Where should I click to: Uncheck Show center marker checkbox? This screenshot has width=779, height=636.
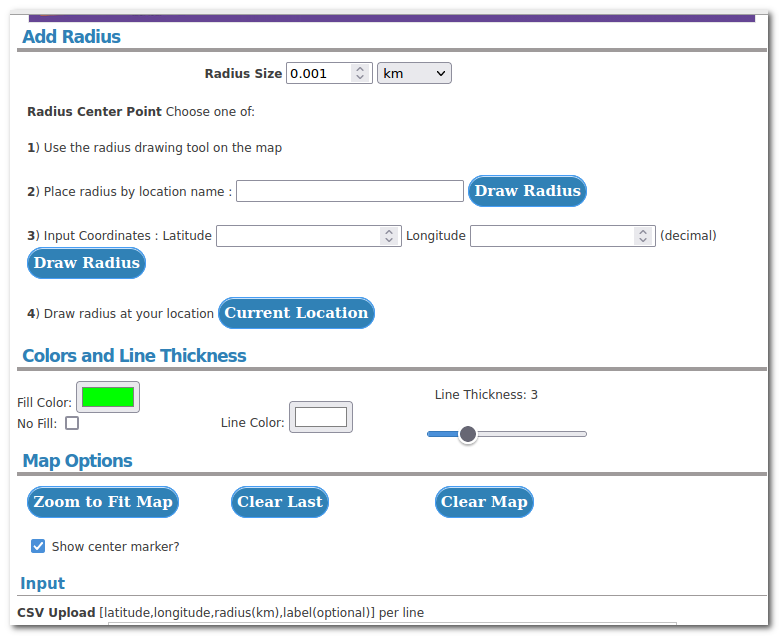pyautogui.click(x=38, y=546)
